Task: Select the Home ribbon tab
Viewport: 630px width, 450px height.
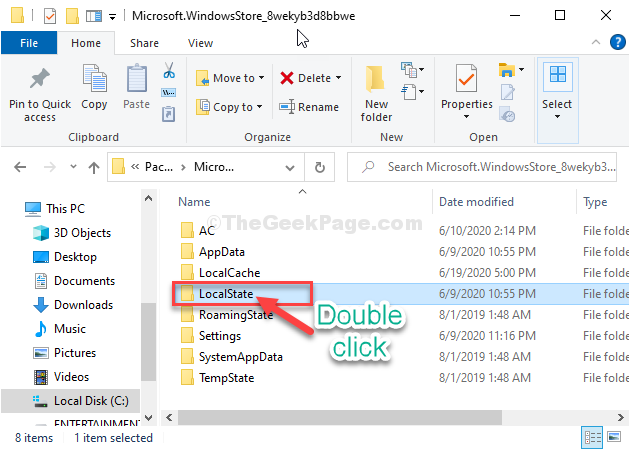Action: [86, 43]
